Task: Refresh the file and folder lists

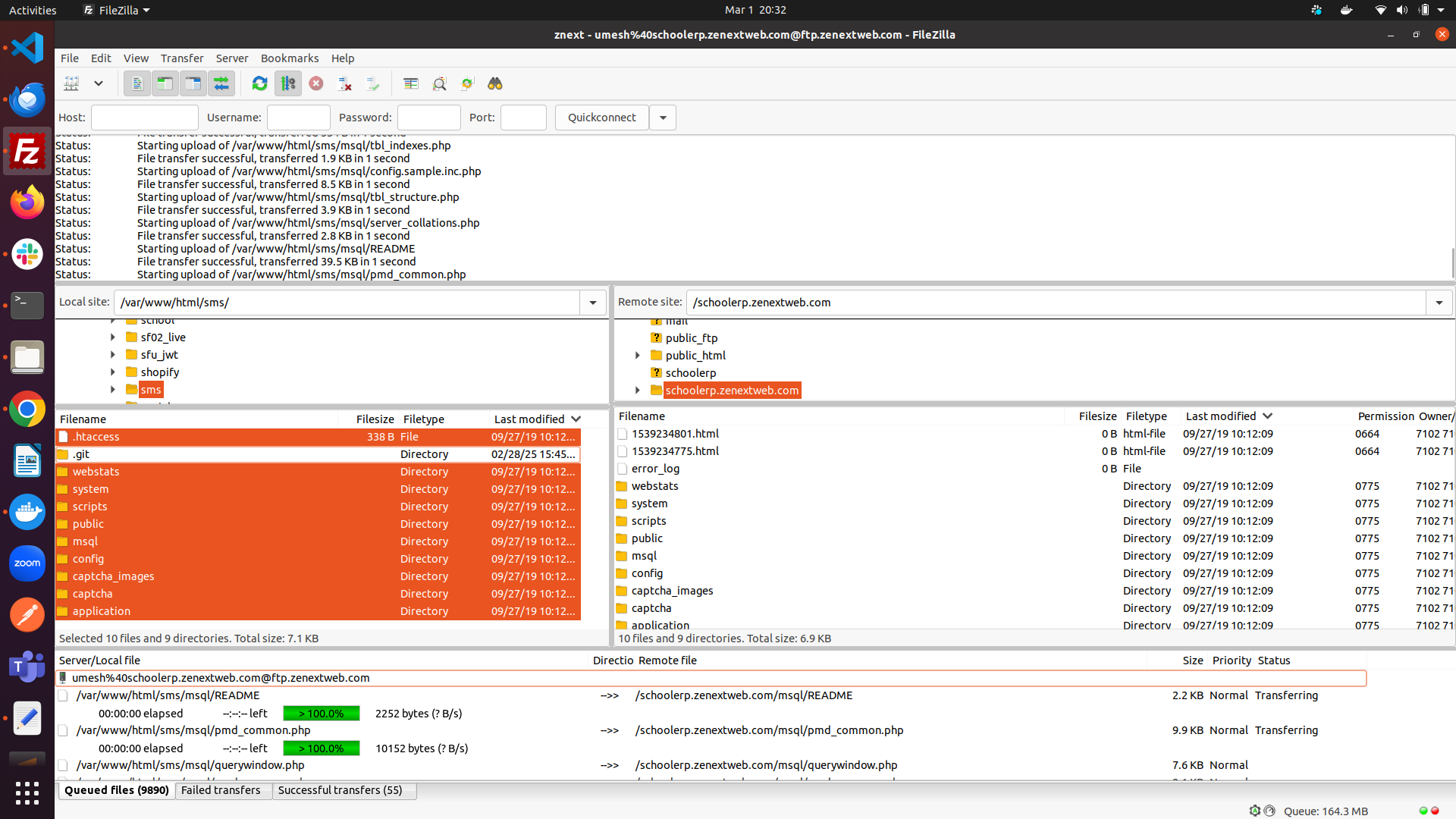Action: pos(259,83)
